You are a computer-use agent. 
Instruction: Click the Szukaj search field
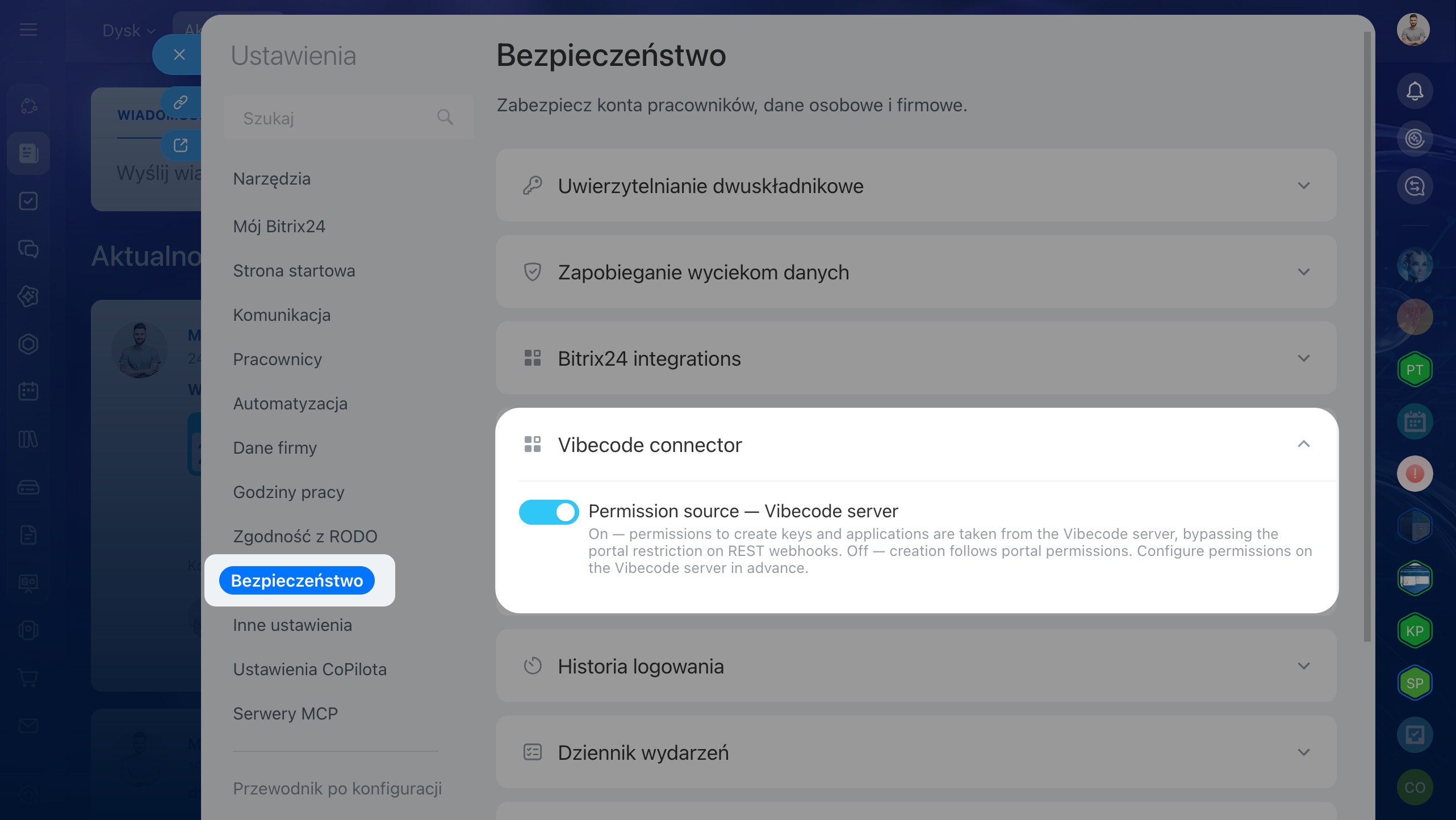348,118
